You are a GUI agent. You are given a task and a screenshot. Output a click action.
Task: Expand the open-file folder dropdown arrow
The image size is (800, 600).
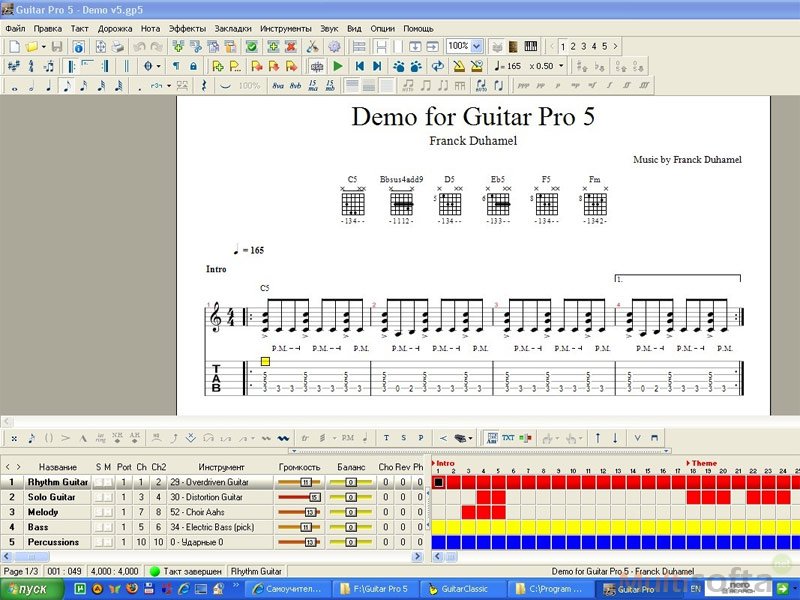pos(43,47)
